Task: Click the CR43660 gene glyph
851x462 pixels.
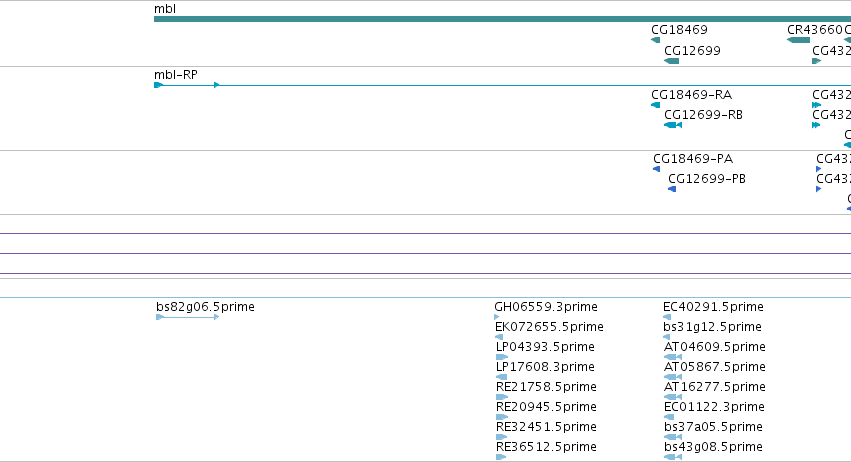Action: [798, 40]
